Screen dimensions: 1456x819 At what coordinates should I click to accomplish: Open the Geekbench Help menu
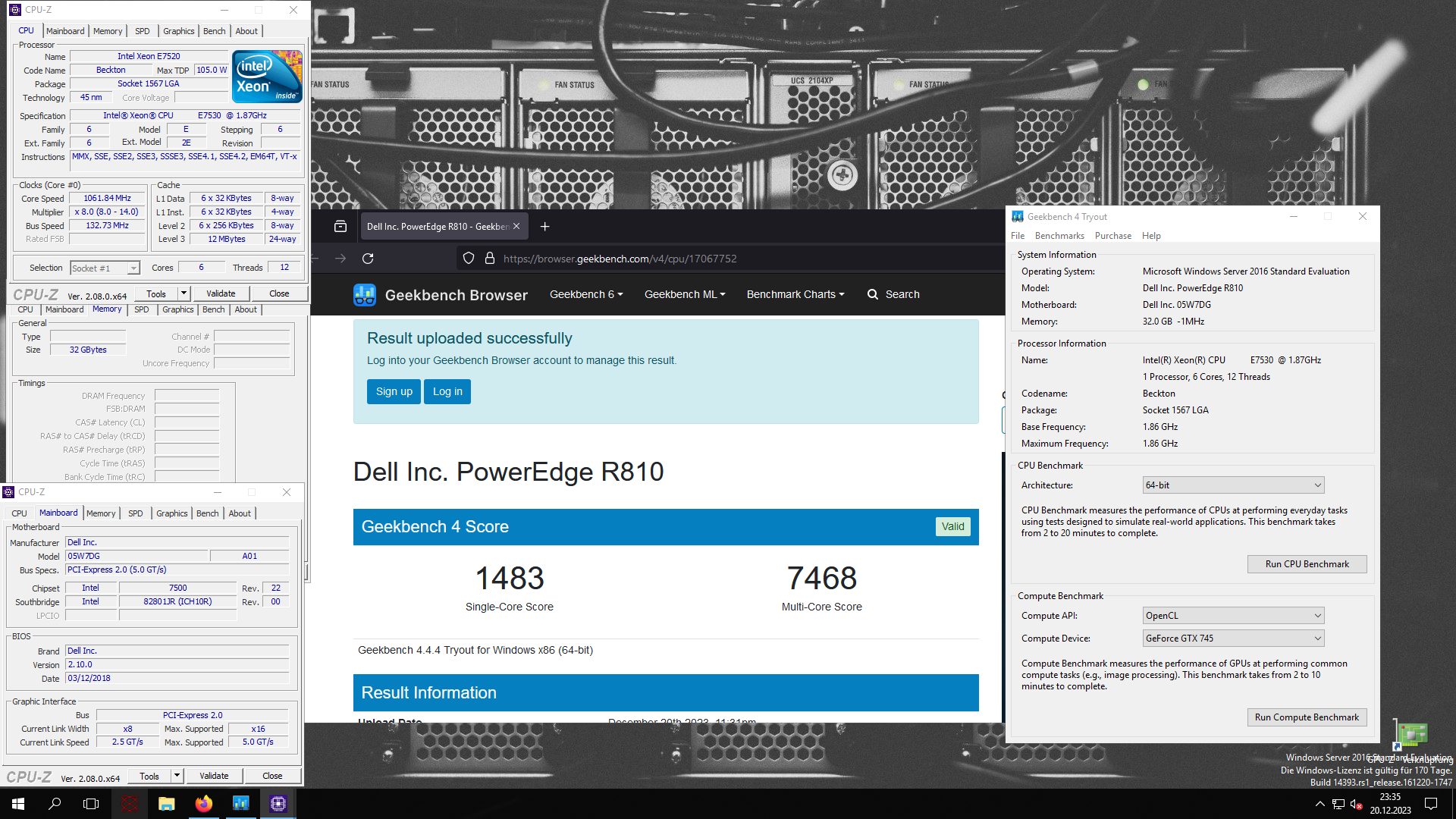point(1151,236)
